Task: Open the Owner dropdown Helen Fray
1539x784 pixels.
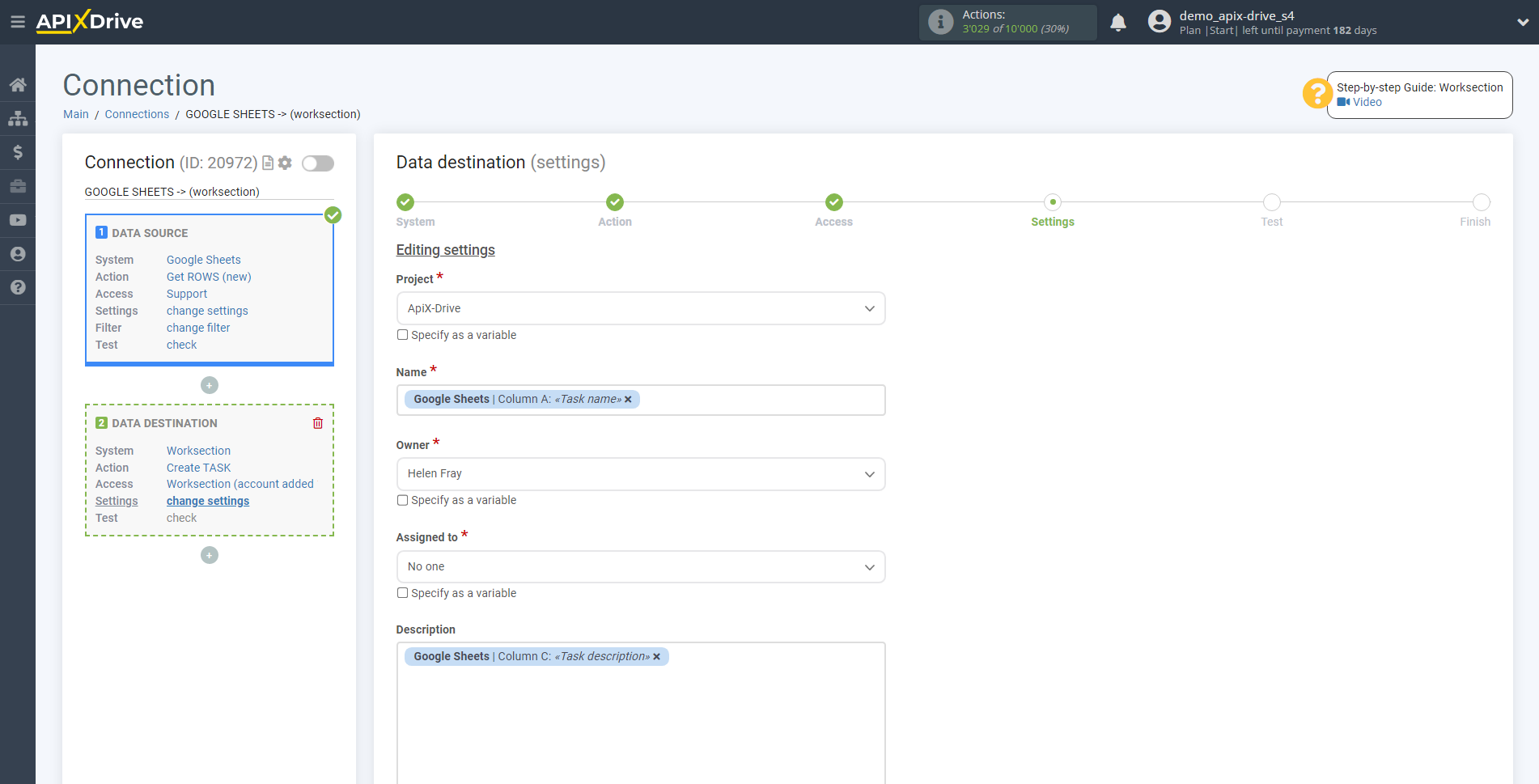Action: [x=641, y=474]
